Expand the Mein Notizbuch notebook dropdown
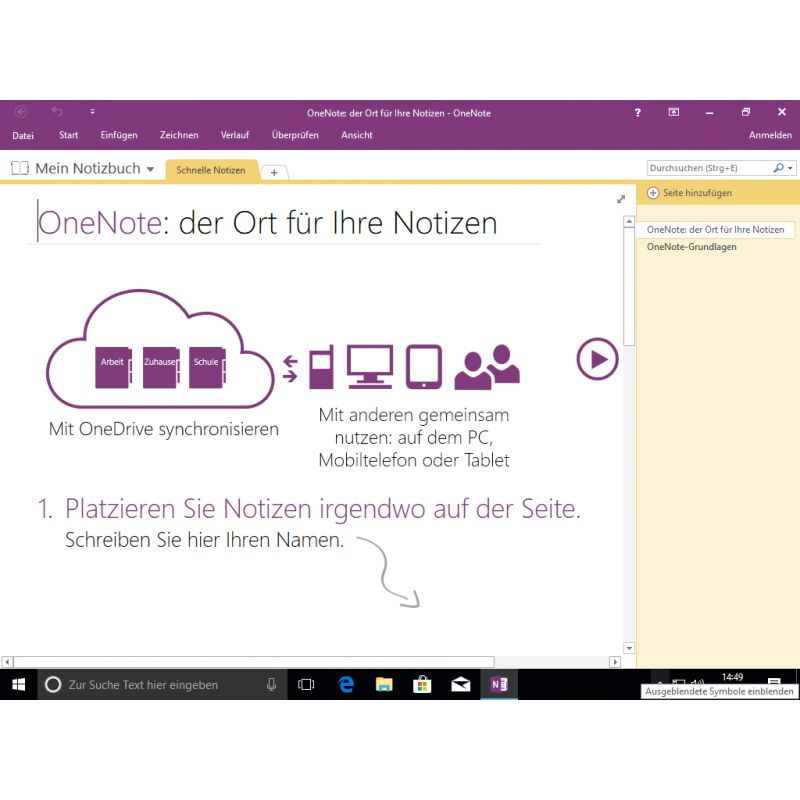 click(150, 170)
